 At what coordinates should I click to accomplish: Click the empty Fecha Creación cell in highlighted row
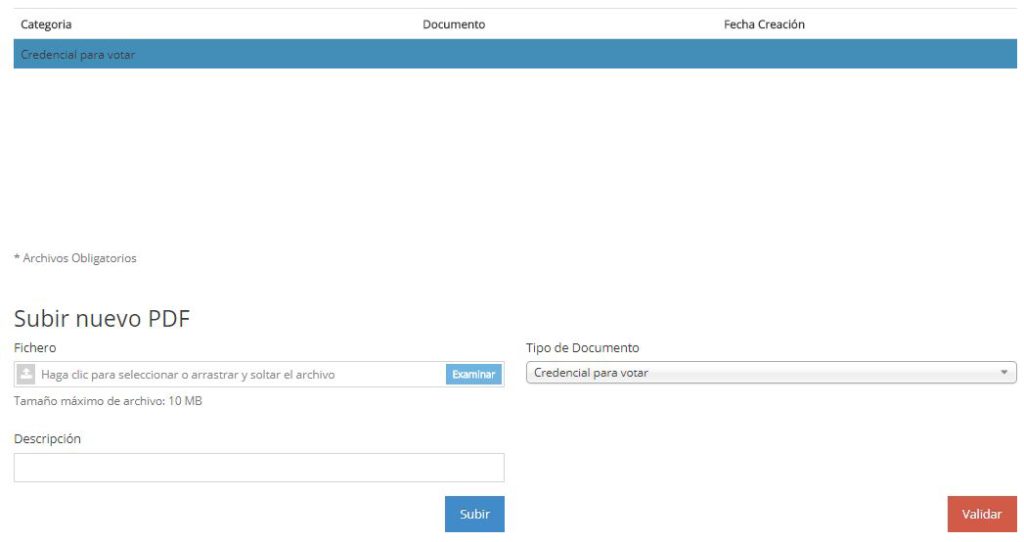pos(764,54)
